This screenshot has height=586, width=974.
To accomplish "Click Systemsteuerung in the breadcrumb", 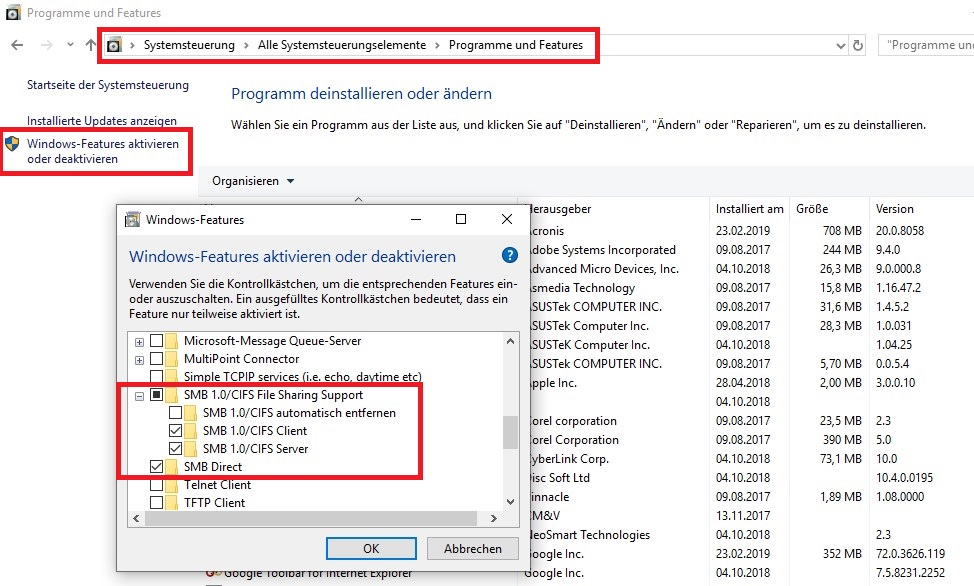I will tap(189, 45).
